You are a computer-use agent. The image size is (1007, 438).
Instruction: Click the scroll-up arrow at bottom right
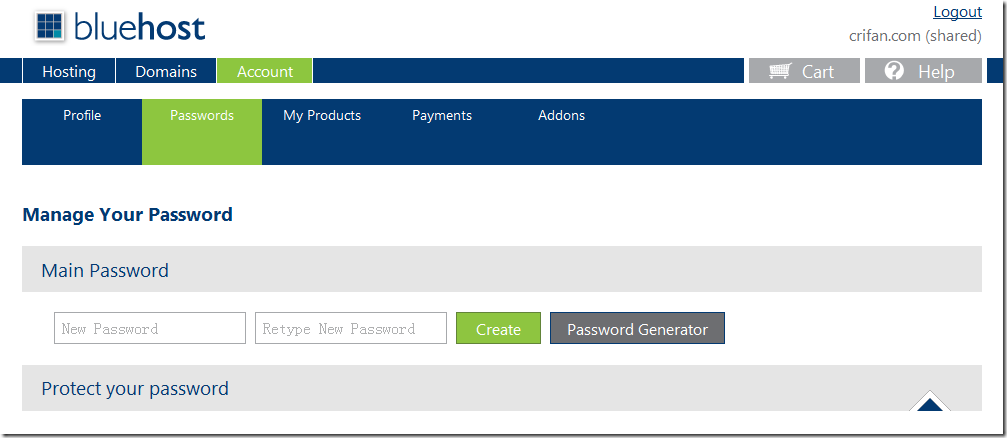930,405
